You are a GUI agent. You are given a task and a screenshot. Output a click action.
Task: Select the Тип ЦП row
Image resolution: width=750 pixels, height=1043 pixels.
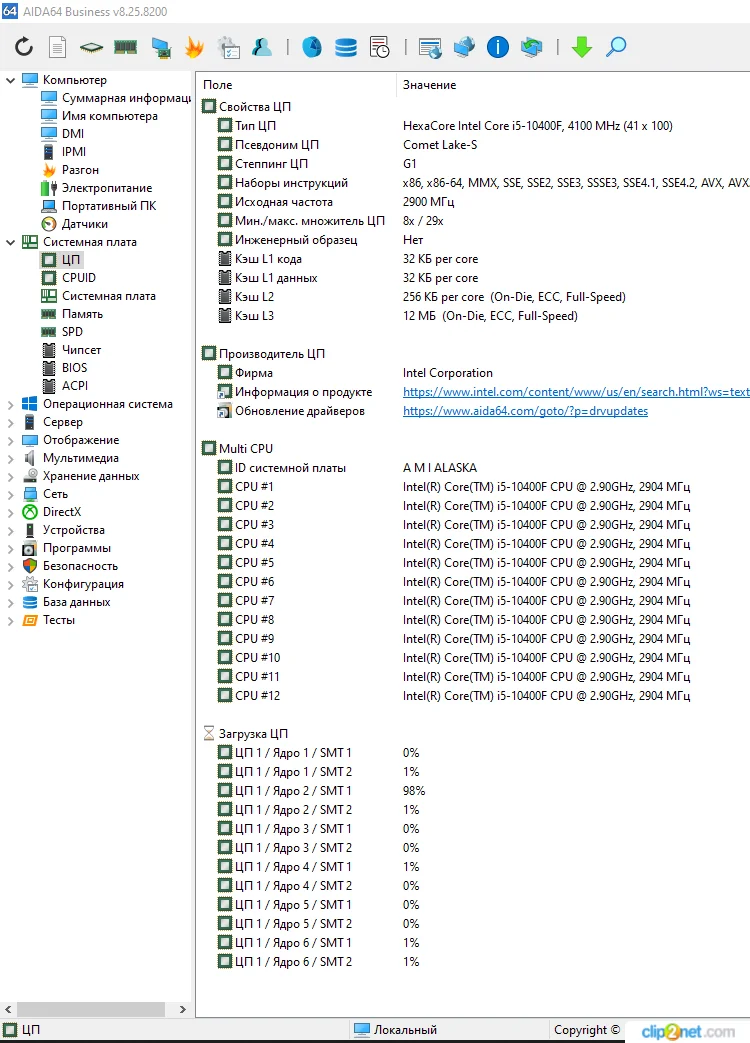tap(472, 126)
